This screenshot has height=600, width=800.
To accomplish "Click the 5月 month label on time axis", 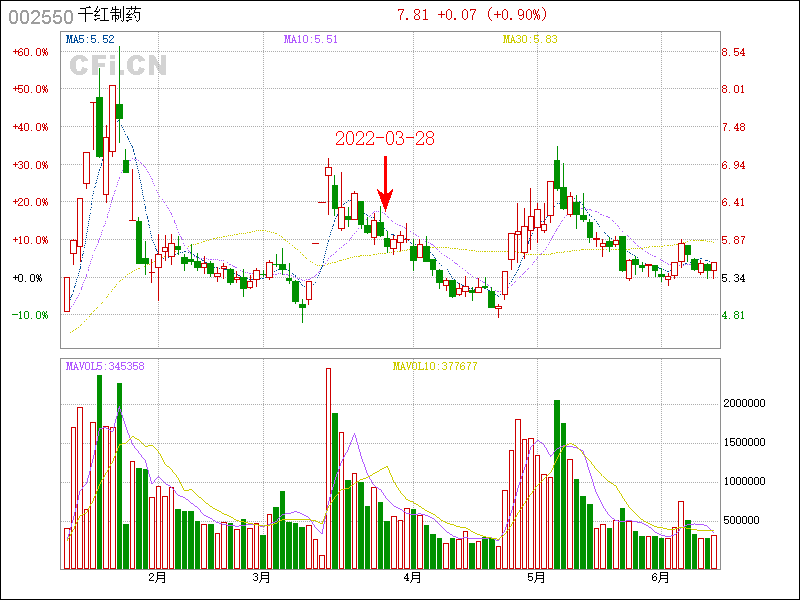I will pyautogui.click(x=535, y=578).
